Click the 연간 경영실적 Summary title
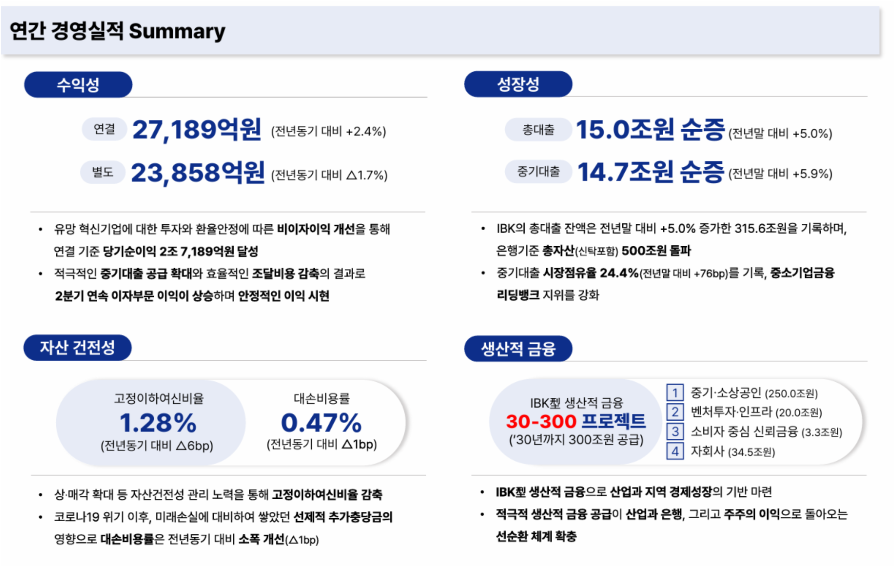This screenshot has height=566, width=894. (118, 31)
